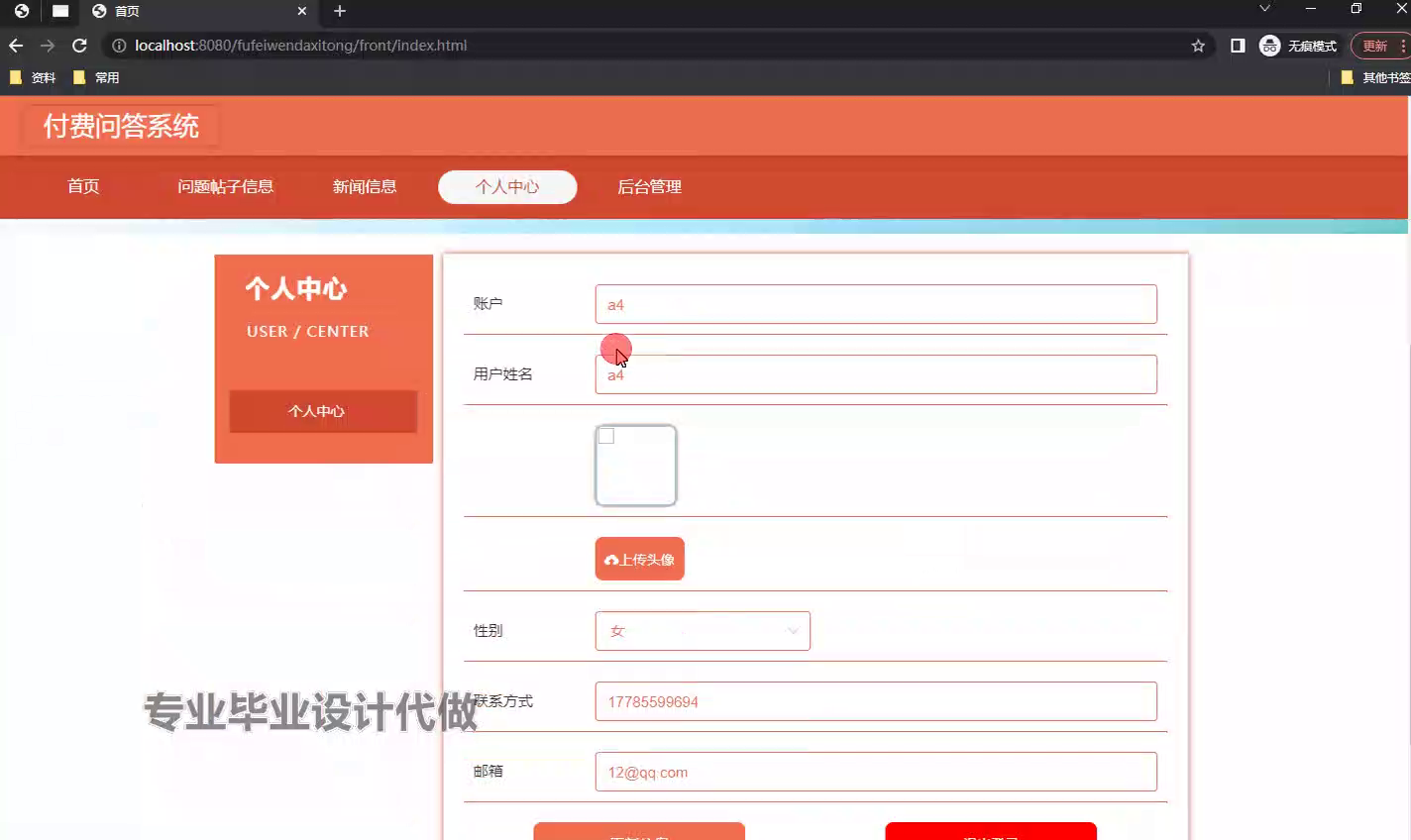Open the tab search chevron in the title bar
Image resolution: width=1411 pixels, height=840 pixels.
[1264, 9]
